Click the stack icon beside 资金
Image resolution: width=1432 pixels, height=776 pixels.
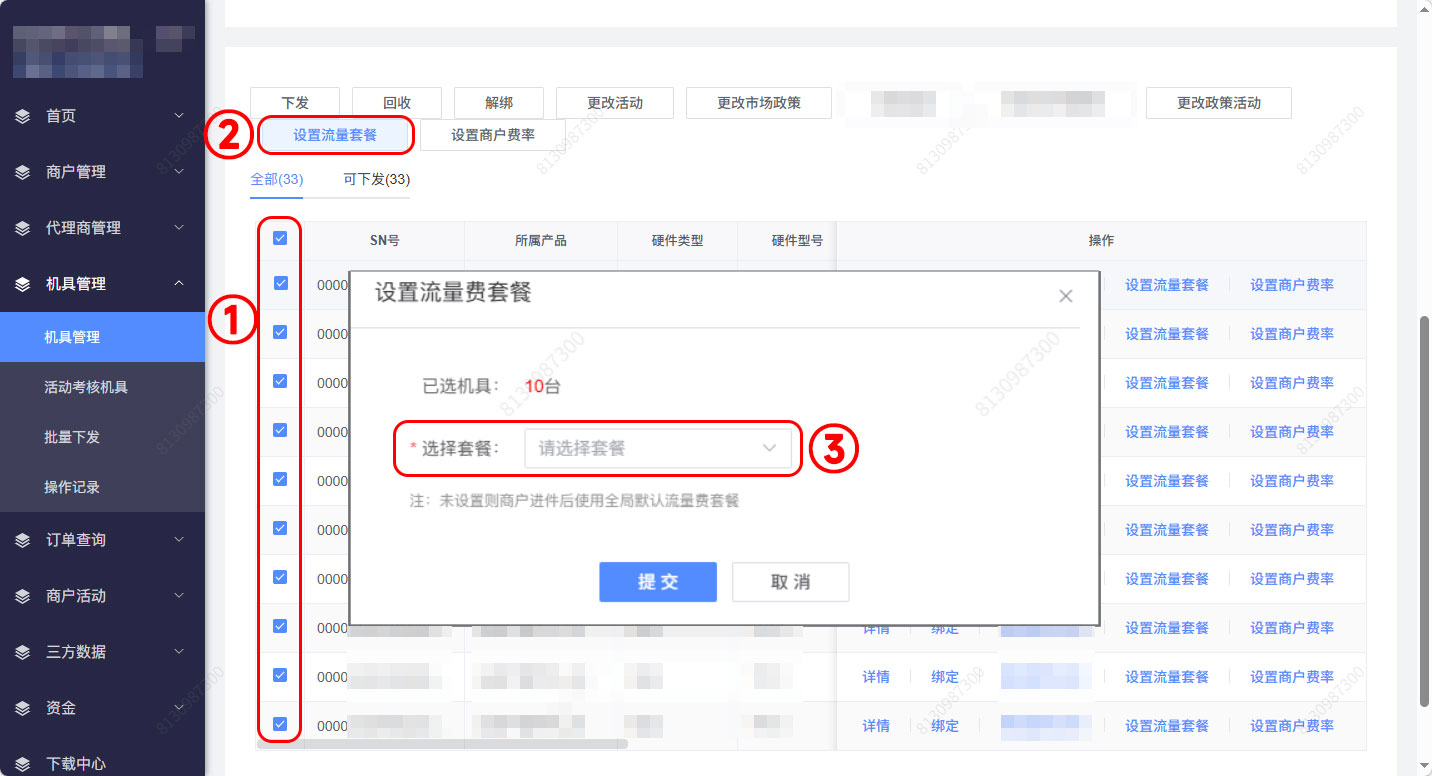click(x=23, y=708)
